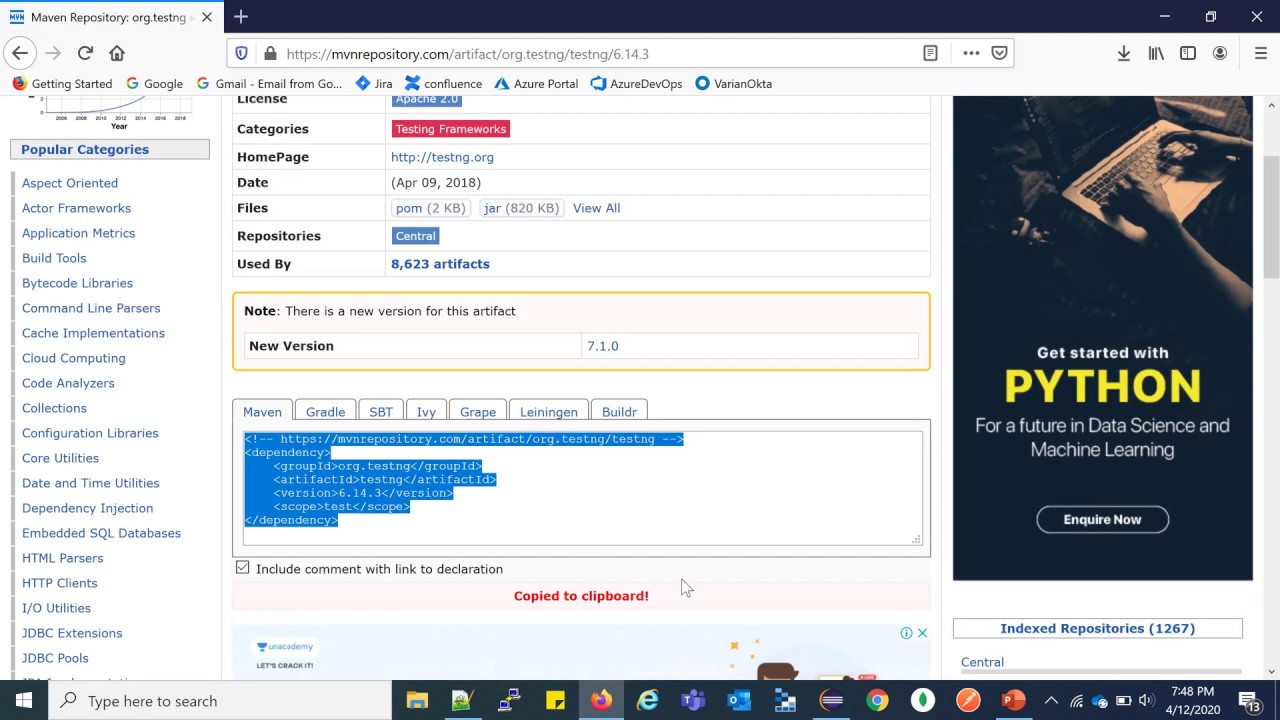Open the AzureDevOps bookmark
1280x720 pixels.
coord(636,84)
